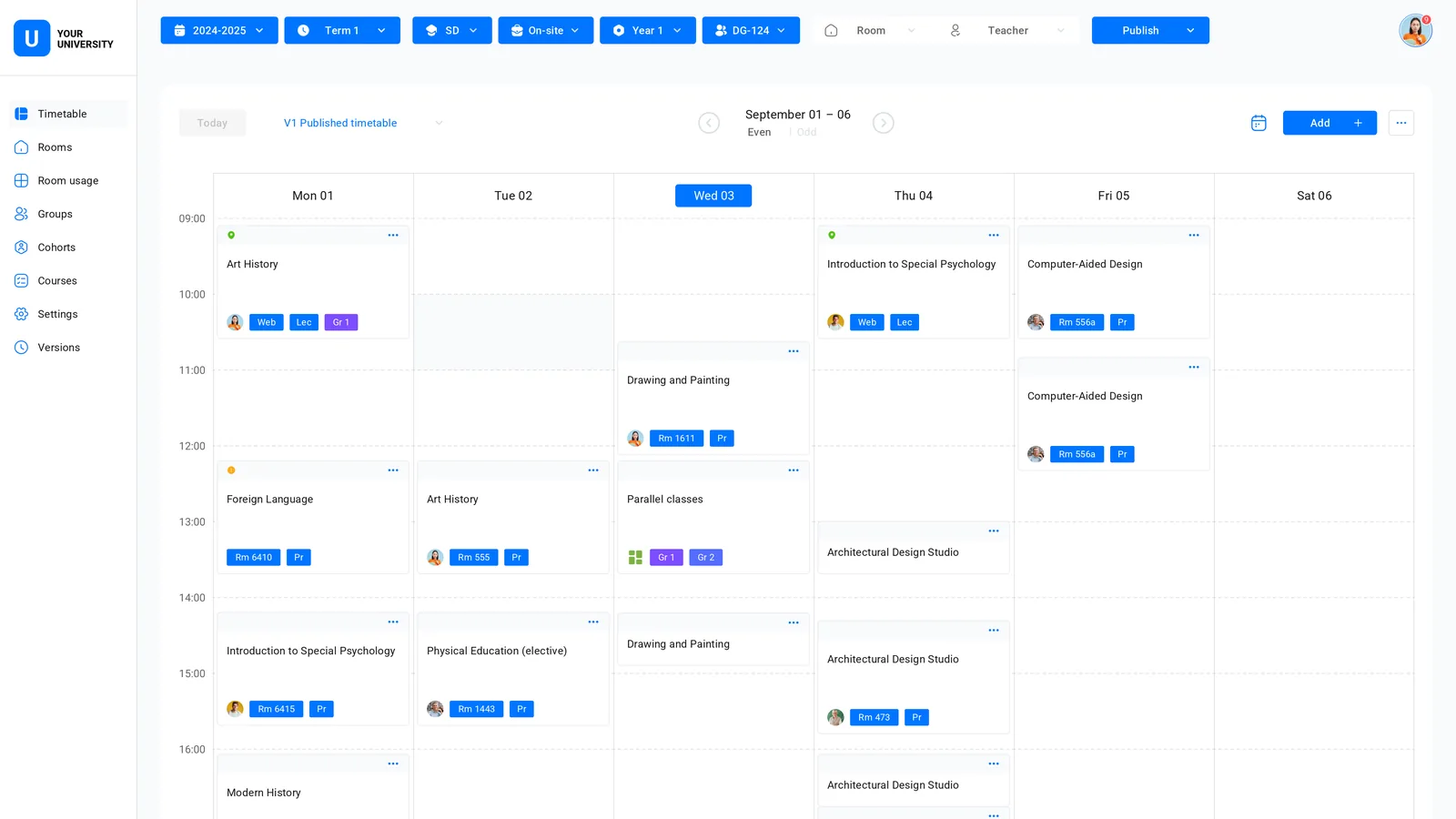Image resolution: width=1456 pixels, height=819 pixels.
Task: Open the On-site mode dropdown
Action: coord(546,30)
